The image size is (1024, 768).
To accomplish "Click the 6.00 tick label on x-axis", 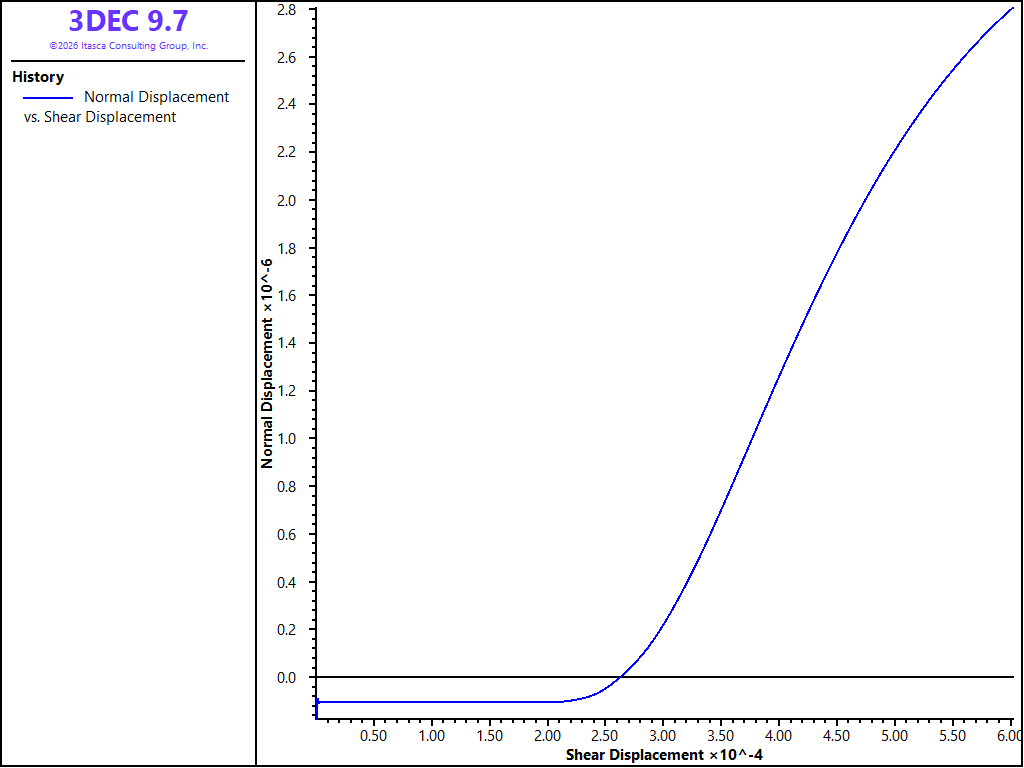I will click(x=1009, y=735).
